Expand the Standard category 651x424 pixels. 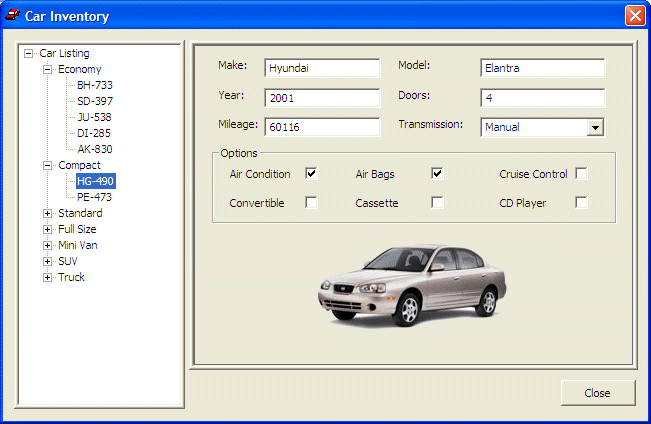[x=47, y=213]
